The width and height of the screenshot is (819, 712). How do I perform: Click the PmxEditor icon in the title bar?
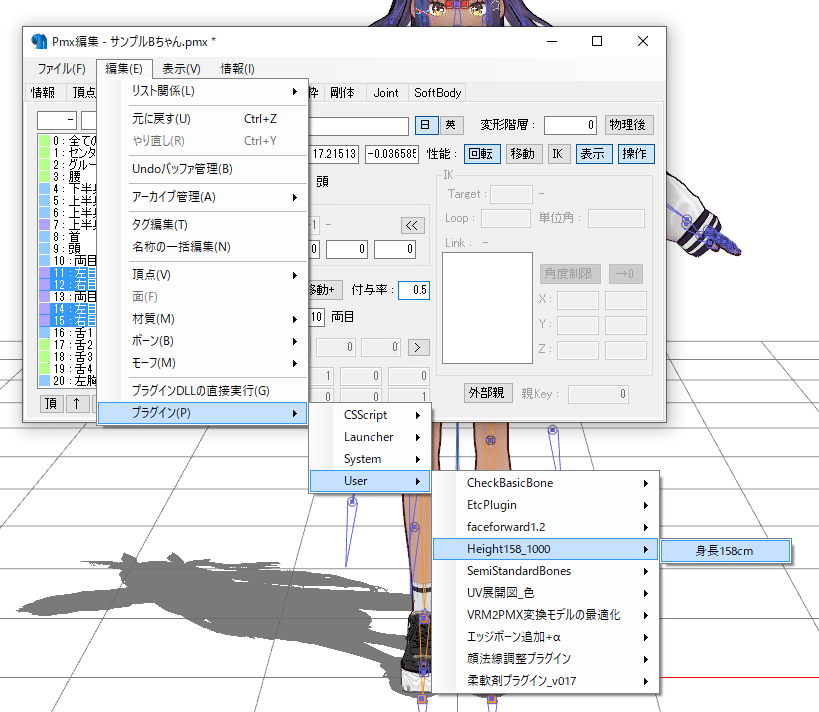pyautogui.click(x=40, y=40)
